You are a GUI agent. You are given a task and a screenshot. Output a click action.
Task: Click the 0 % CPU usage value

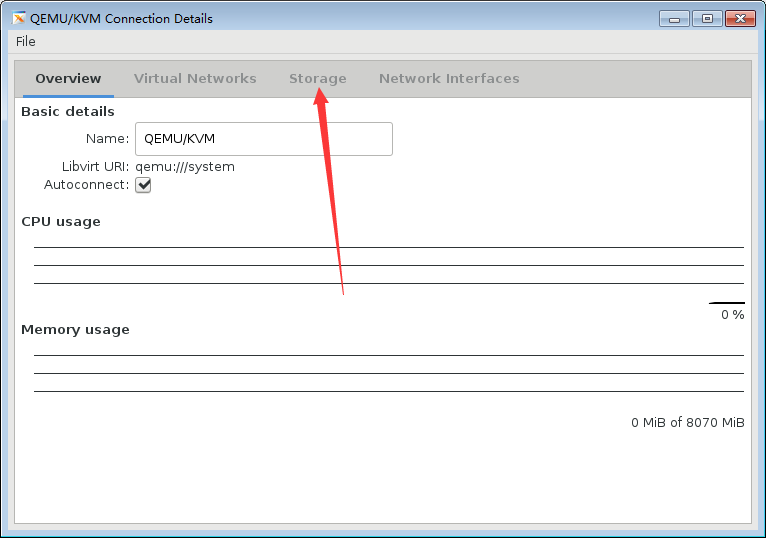(x=733, y=315)
